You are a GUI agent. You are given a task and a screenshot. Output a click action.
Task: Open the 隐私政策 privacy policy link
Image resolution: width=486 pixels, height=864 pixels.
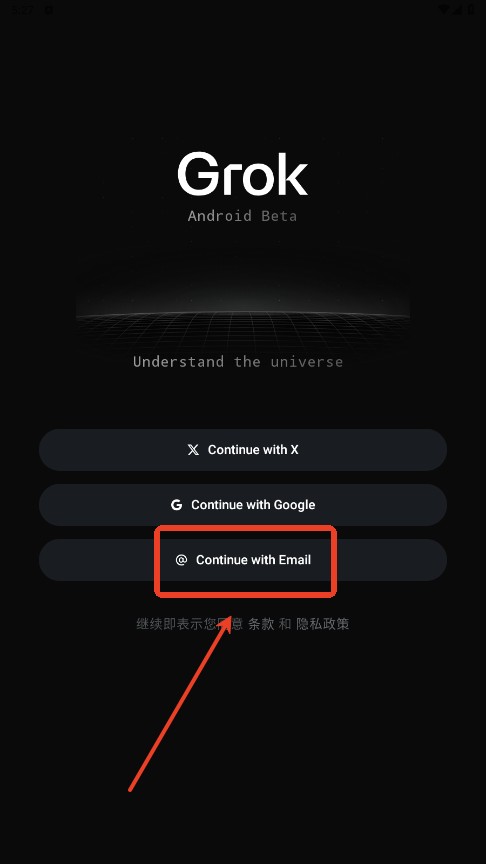tap(322, 624)
